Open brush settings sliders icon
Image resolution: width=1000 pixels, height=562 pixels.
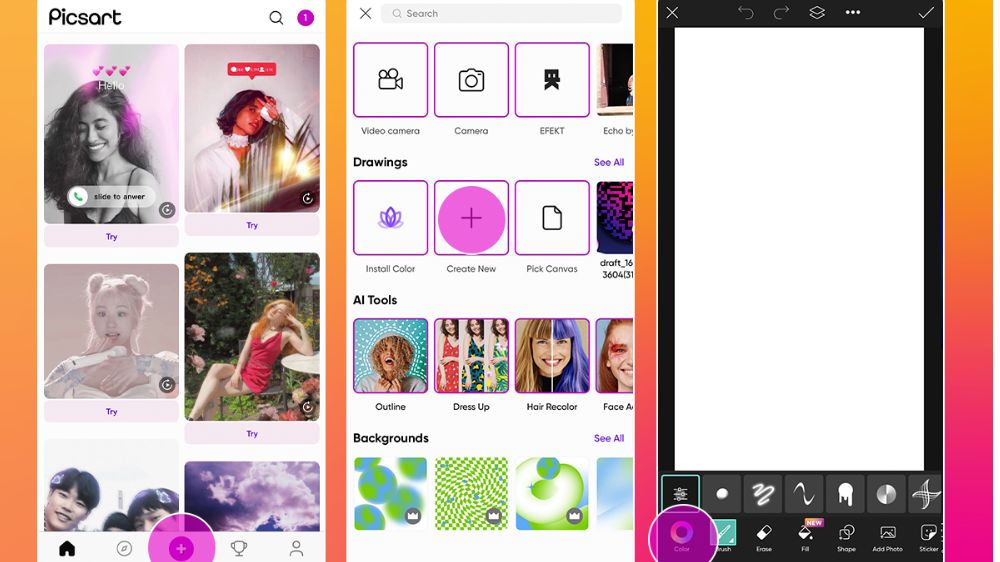pyautogui.click(x=680, y=494)
